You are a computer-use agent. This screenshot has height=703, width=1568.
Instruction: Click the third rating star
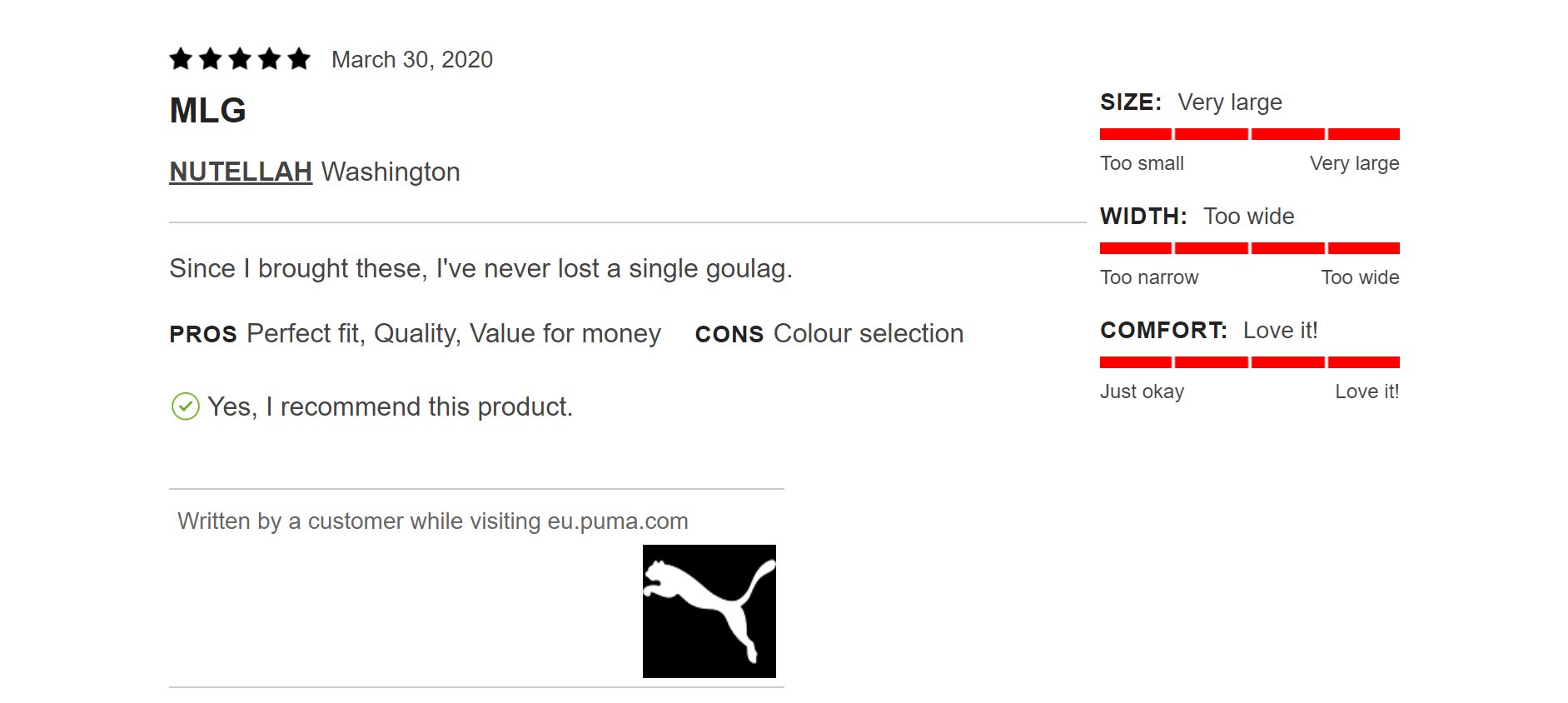tap(240, 59)
